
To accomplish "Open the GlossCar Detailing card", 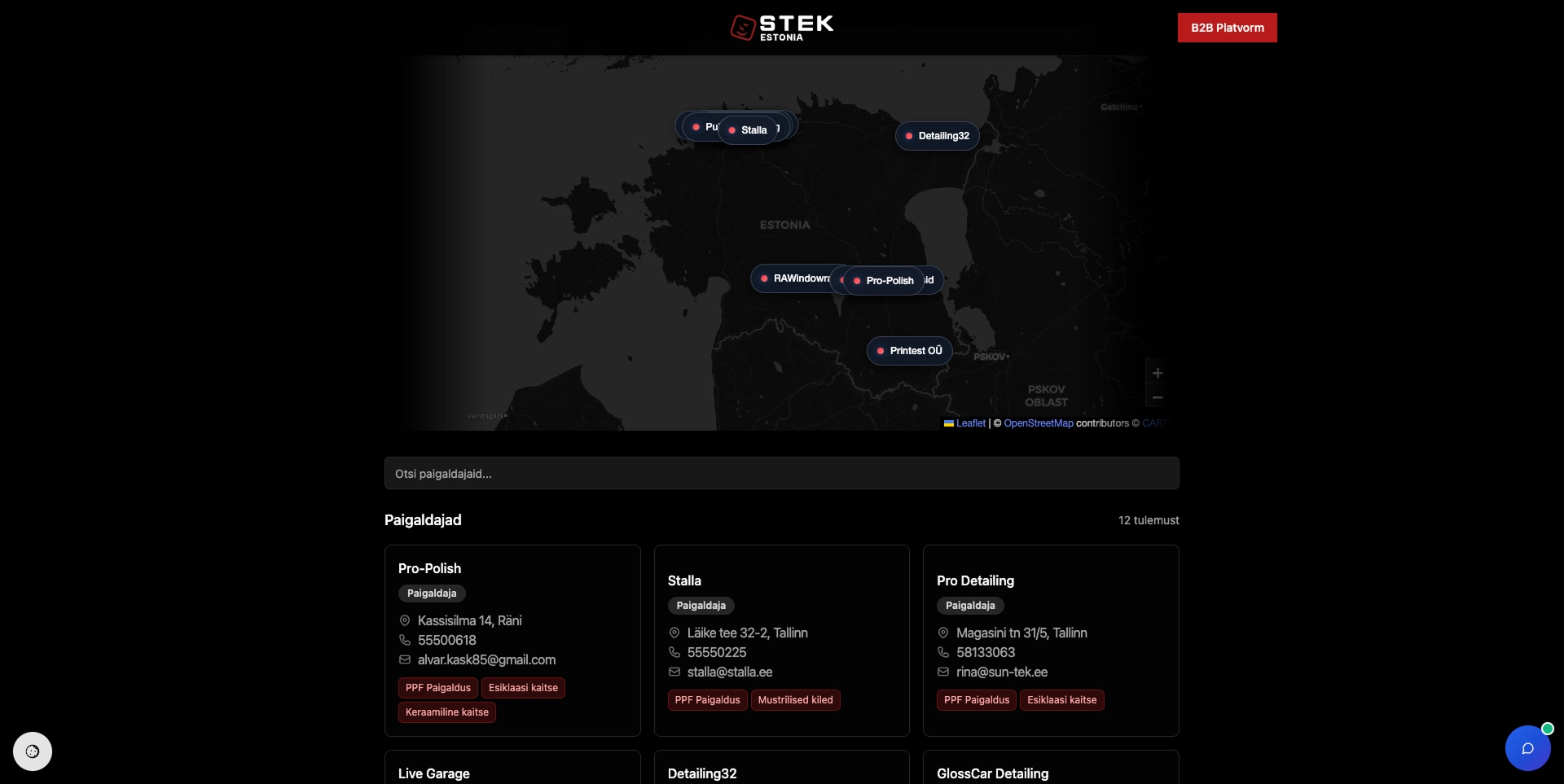I will click(1051, 768).
